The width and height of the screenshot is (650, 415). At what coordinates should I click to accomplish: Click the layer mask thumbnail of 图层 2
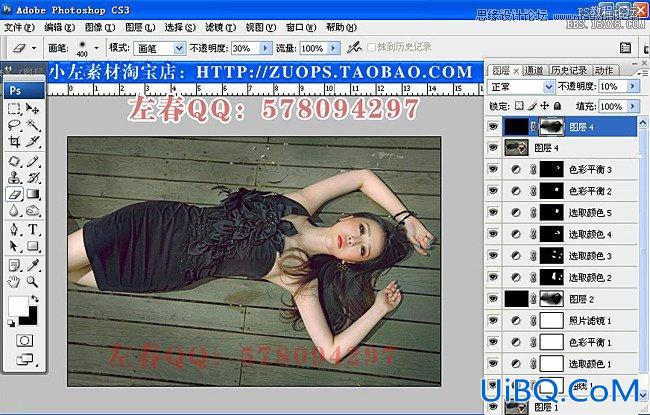click(x=552, y=299)
